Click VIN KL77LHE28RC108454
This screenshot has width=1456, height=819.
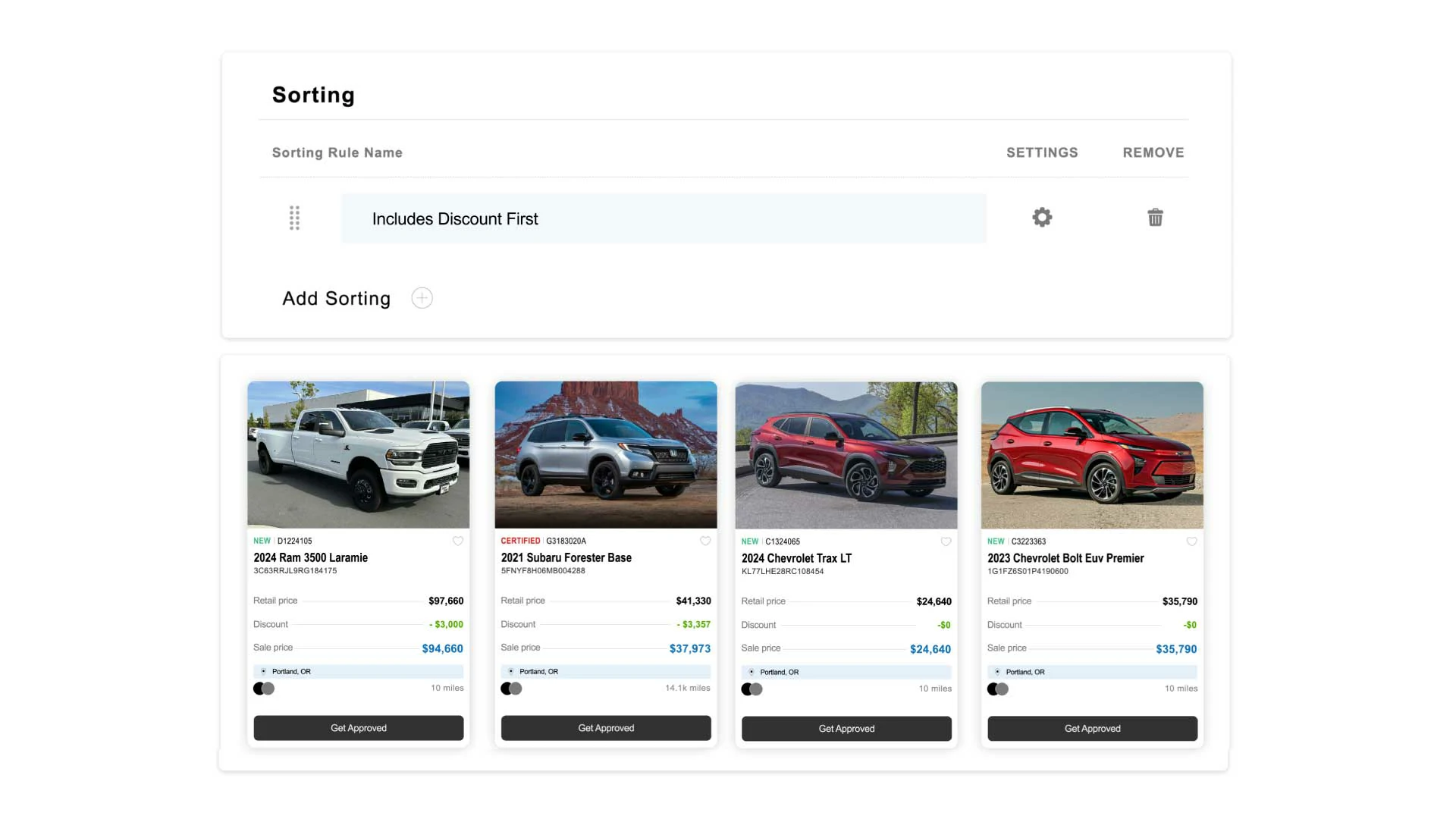[x=783, y=572]
